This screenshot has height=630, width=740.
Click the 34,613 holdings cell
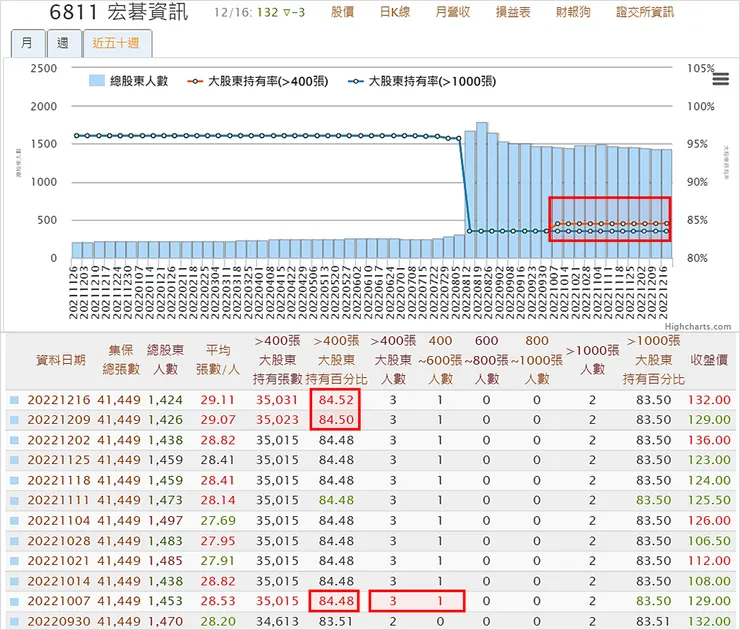coord(277,622)
